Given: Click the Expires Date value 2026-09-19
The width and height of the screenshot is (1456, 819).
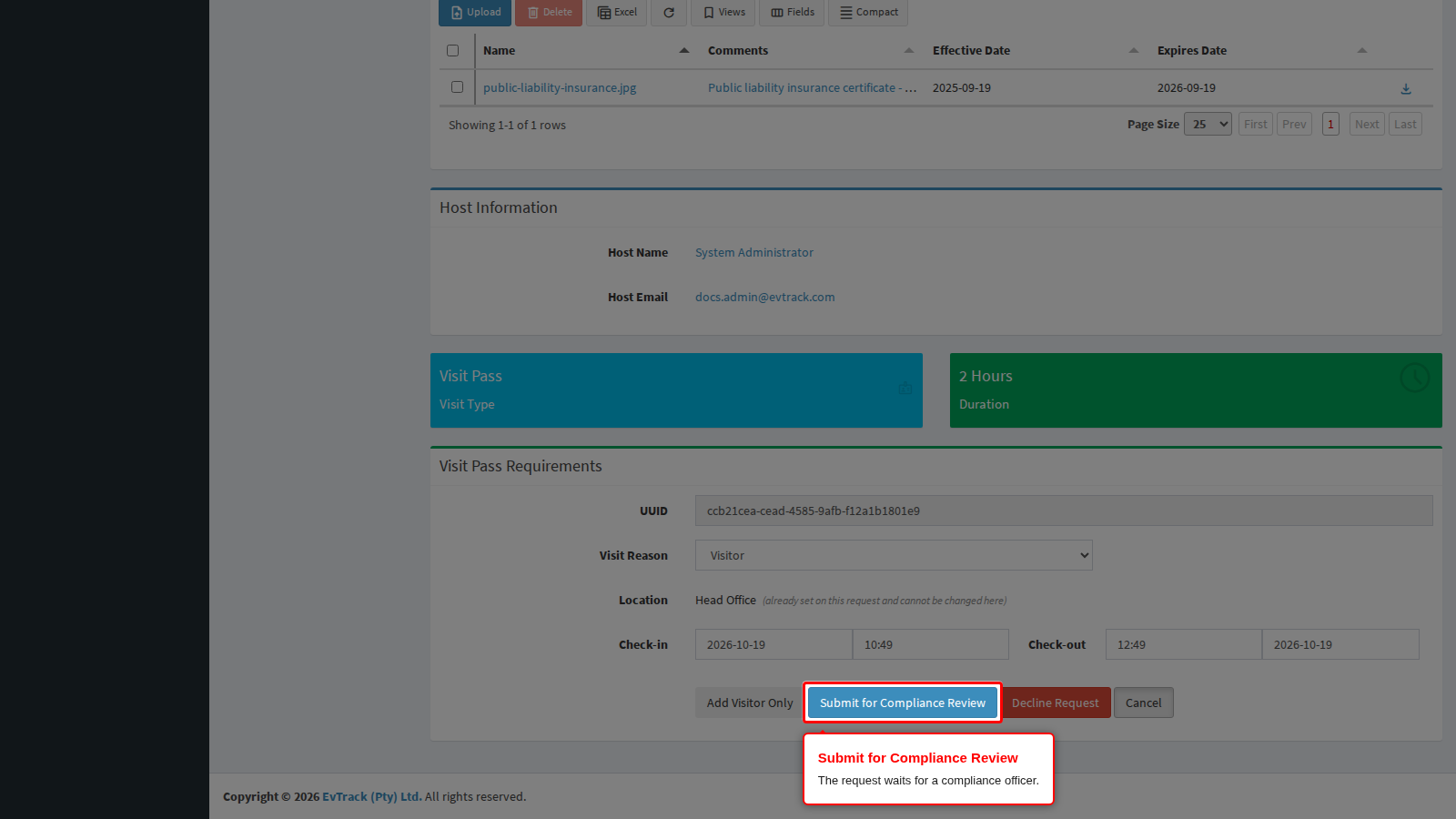Looking at the screenshot, I should point(1187,88).
